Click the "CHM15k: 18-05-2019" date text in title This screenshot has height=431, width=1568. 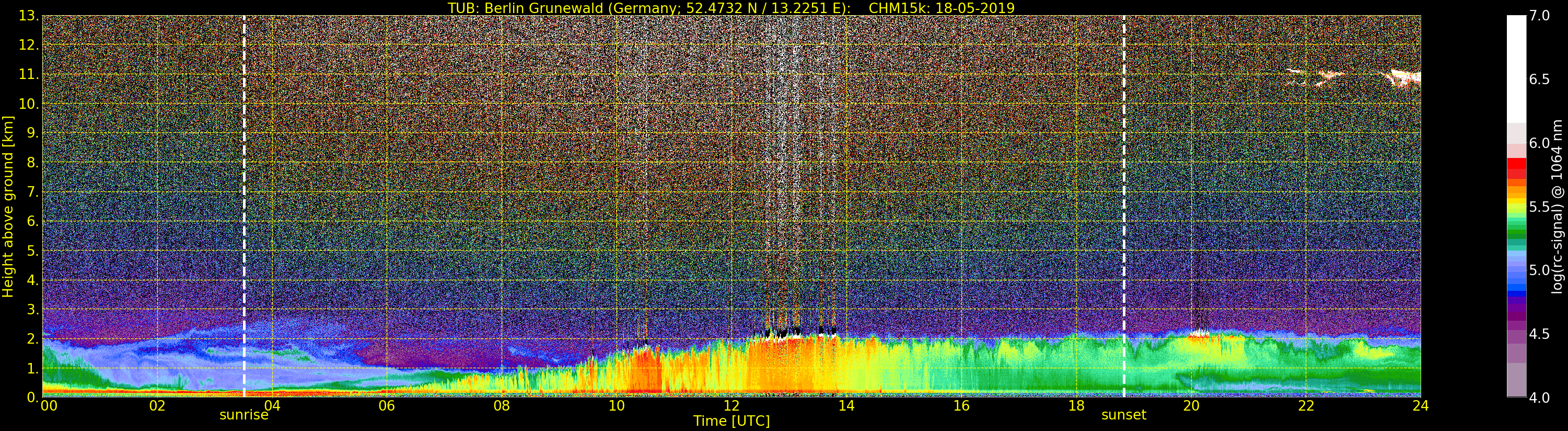pyautogui.click(x=942, y=8)
